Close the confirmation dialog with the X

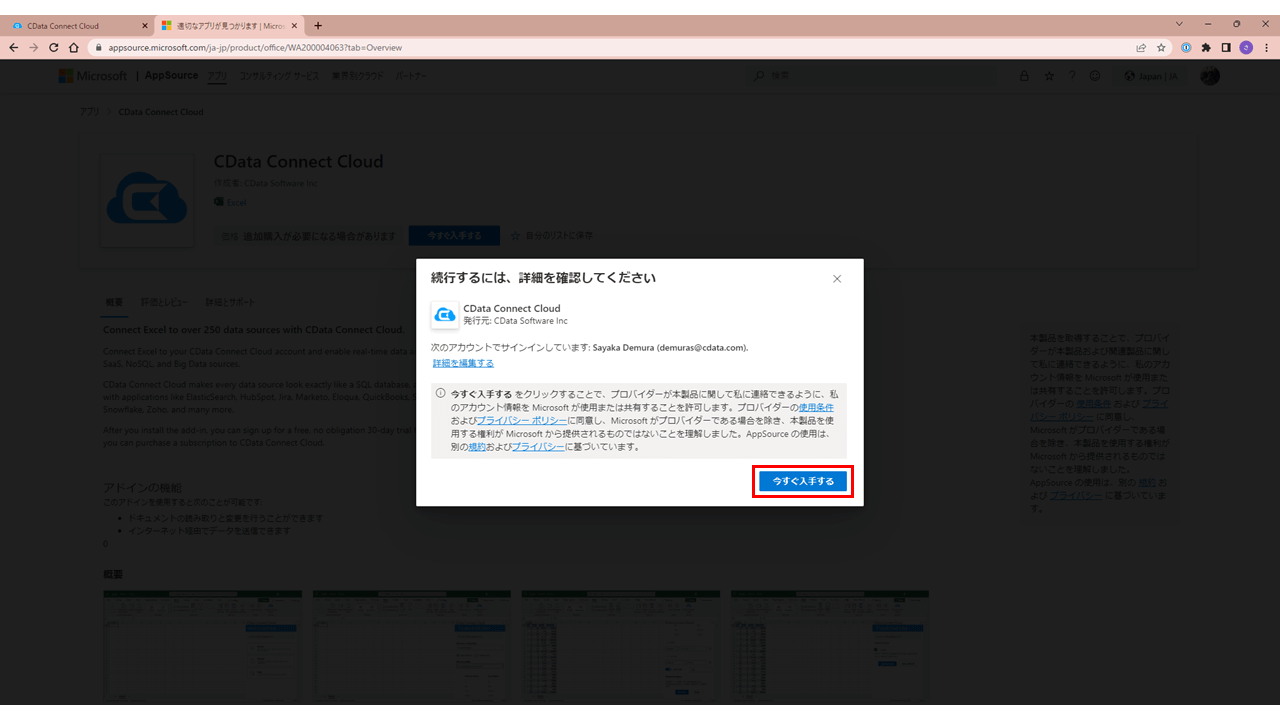[x=837, y=279]
